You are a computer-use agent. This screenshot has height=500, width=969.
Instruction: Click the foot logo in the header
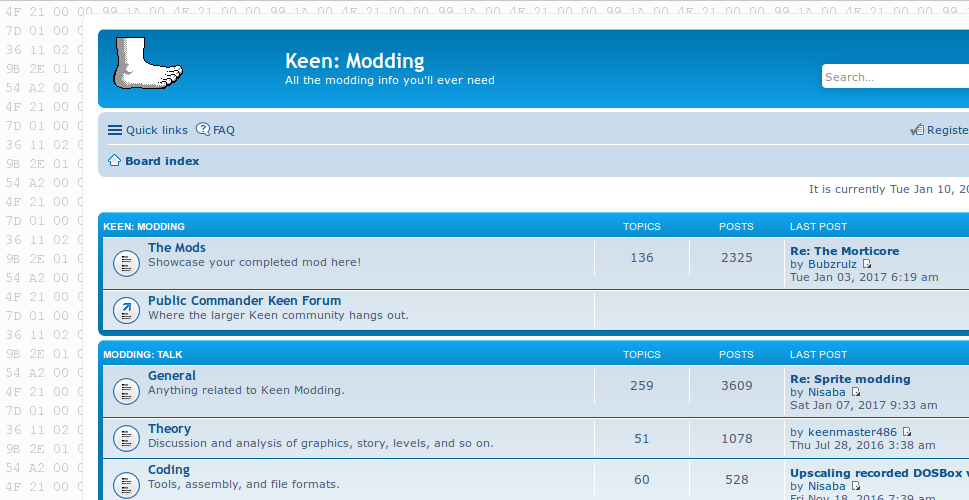point(148,63)
